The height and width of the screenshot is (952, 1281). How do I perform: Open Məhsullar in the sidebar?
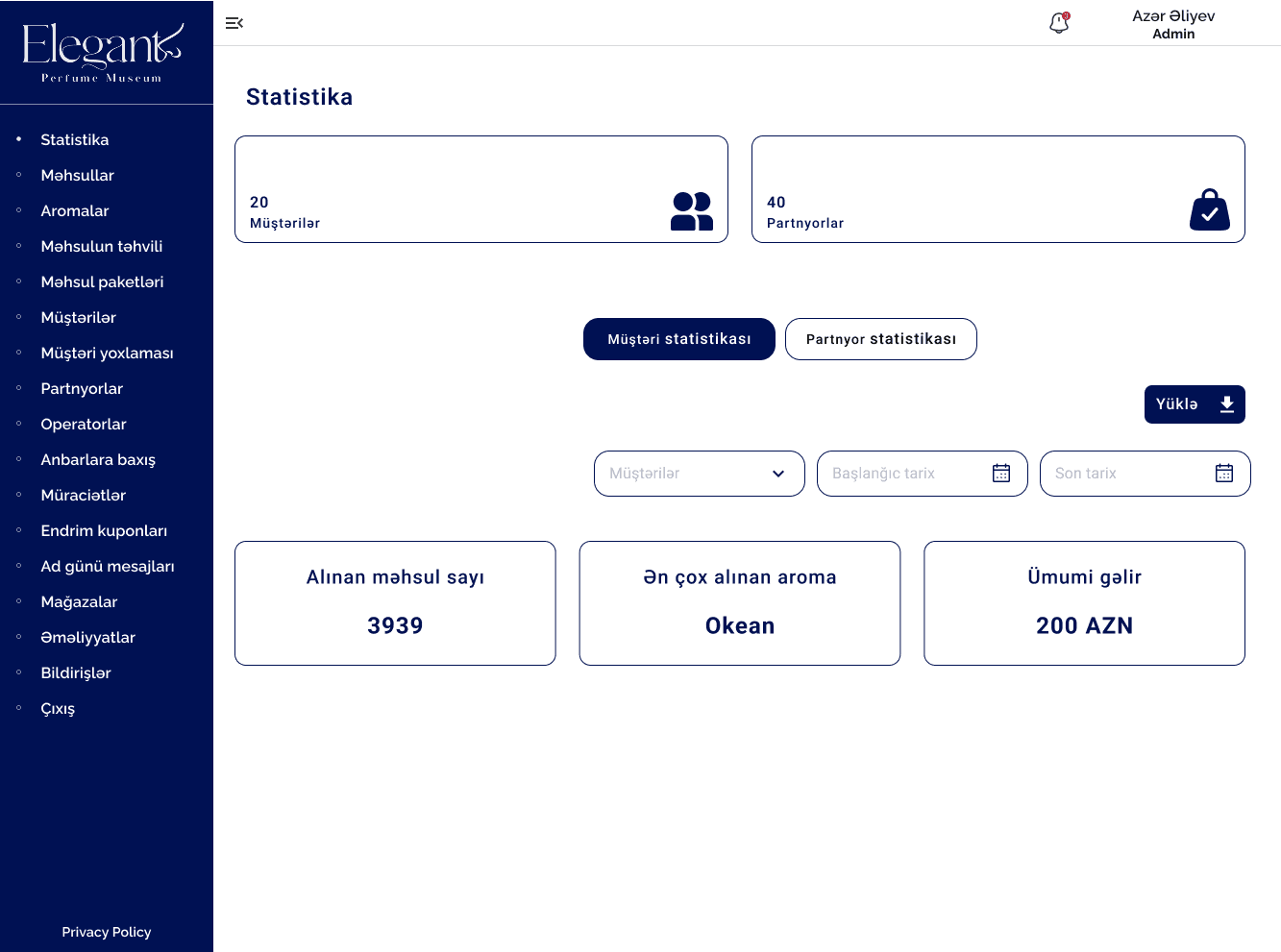point(77,176)
